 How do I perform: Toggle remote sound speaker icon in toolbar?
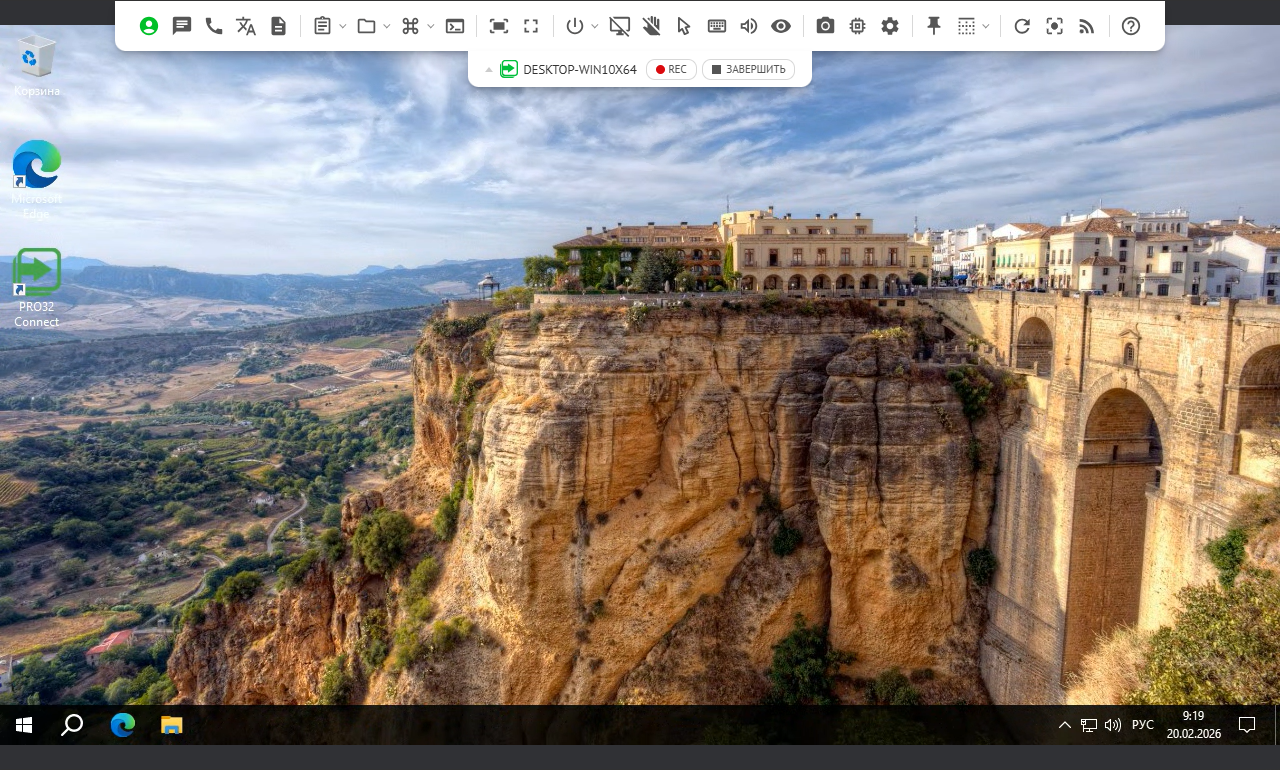pyautogui.click(x=748, y=26)
